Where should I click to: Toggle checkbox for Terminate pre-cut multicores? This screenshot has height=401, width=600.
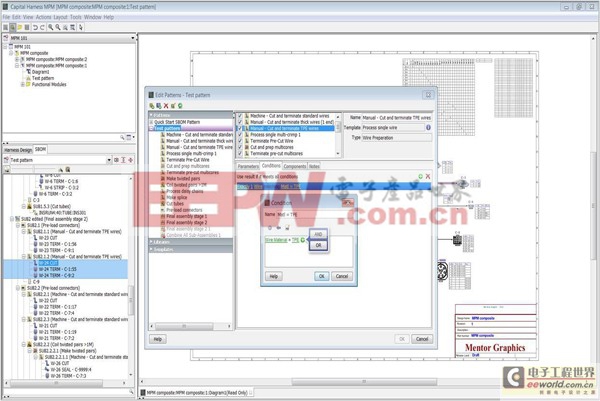click(x=240, y=153)
